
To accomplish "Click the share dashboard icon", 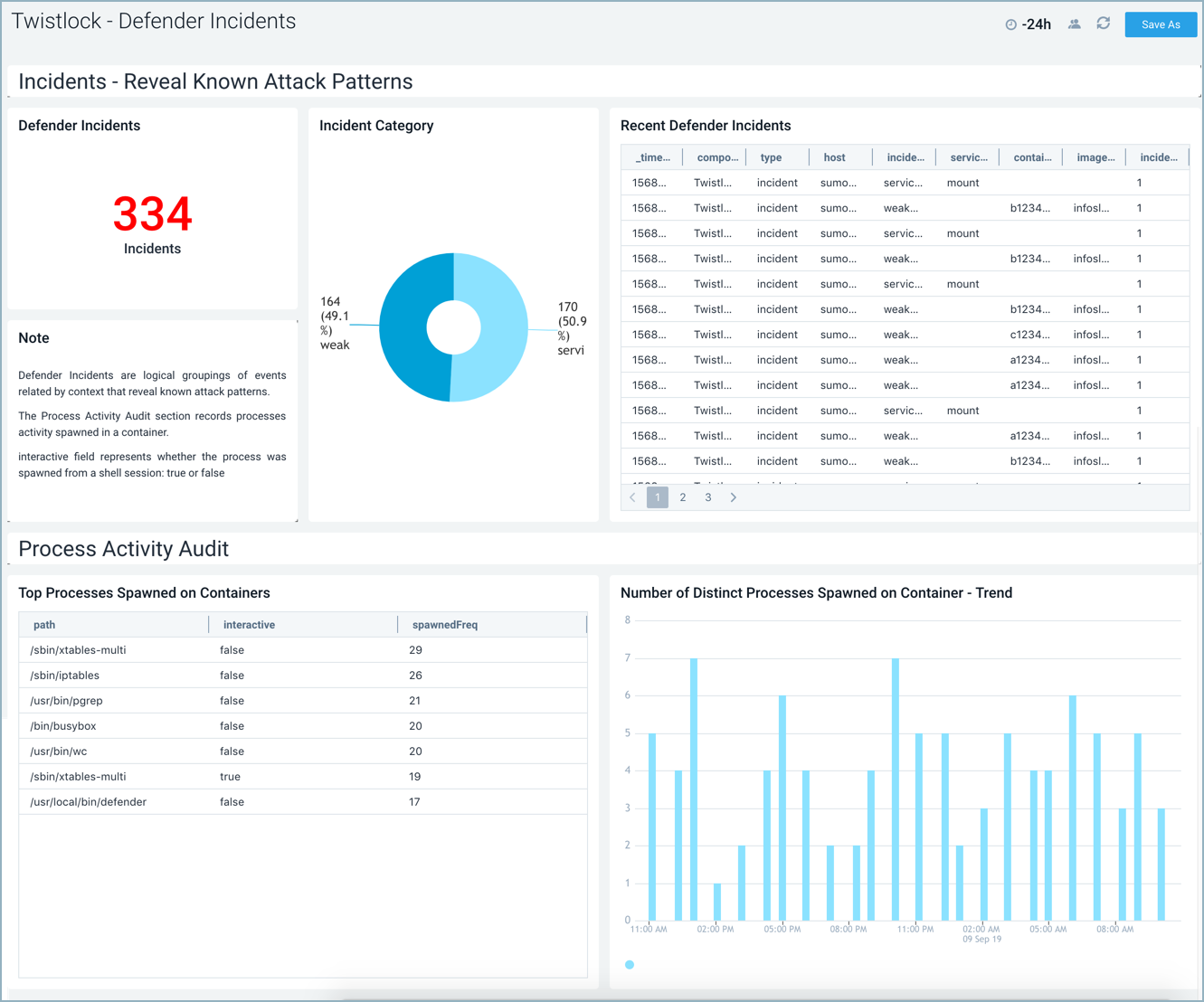I will 1075,24.
